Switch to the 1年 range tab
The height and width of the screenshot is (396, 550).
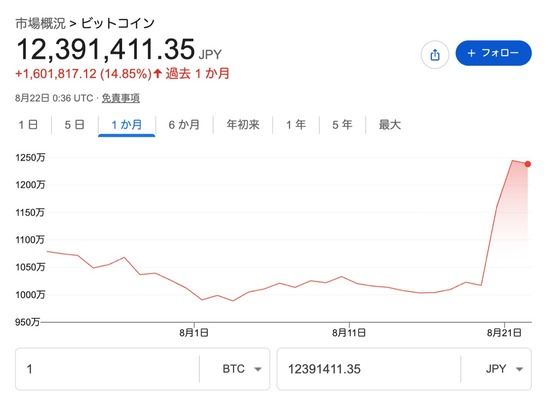click(296, 125)
